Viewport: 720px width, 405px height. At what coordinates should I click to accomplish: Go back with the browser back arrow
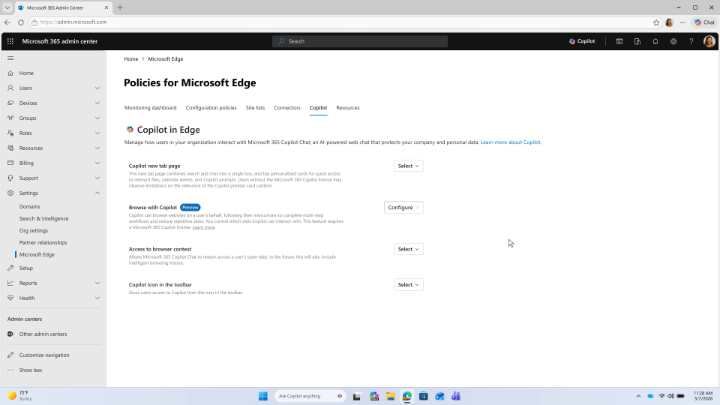[x=7, y=22]
